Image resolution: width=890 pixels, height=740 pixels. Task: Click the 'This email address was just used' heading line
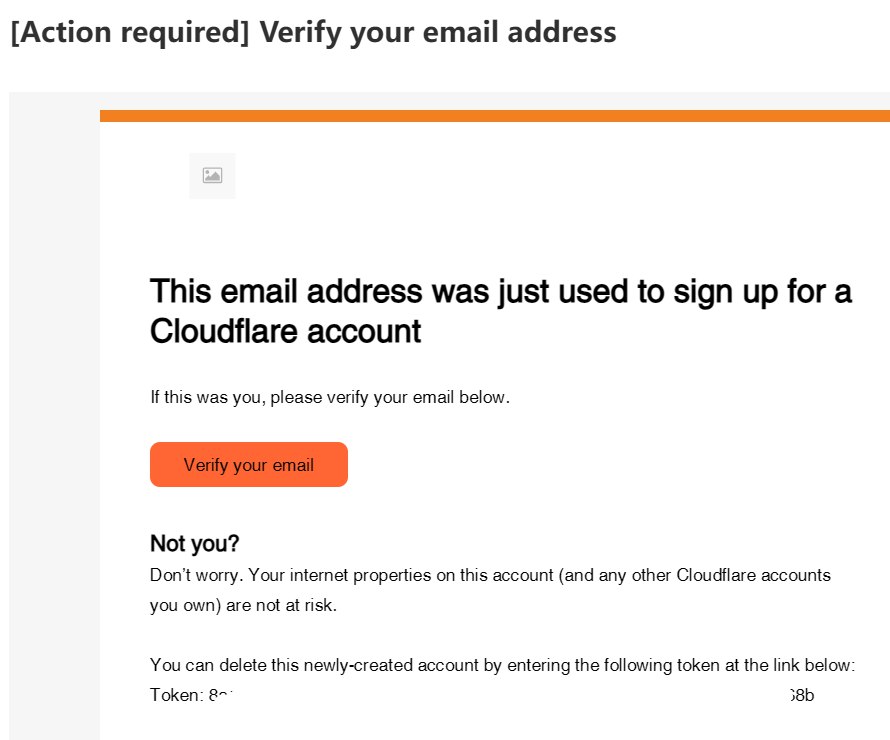click(501, 292)
